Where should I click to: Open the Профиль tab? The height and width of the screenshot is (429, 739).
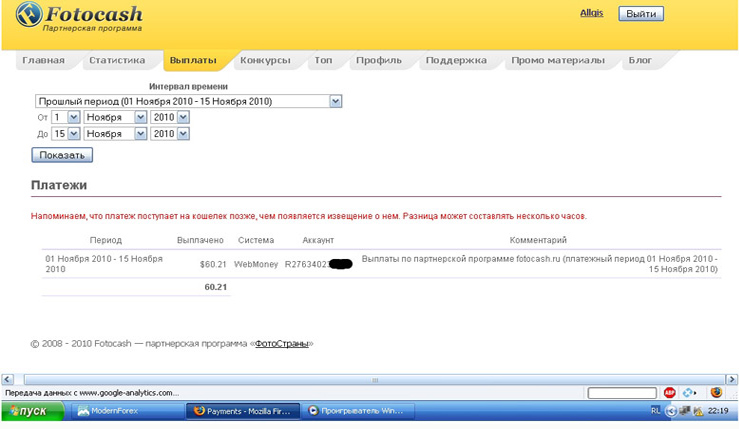pyautogui.click(x=379, y=60)
